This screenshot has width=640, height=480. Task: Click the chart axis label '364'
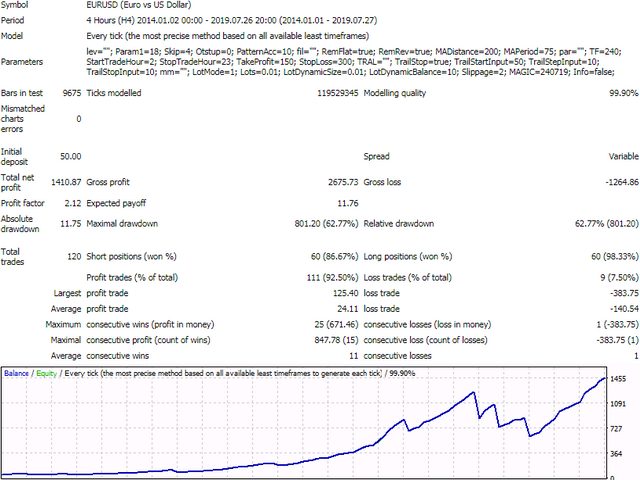coord(616,454)
